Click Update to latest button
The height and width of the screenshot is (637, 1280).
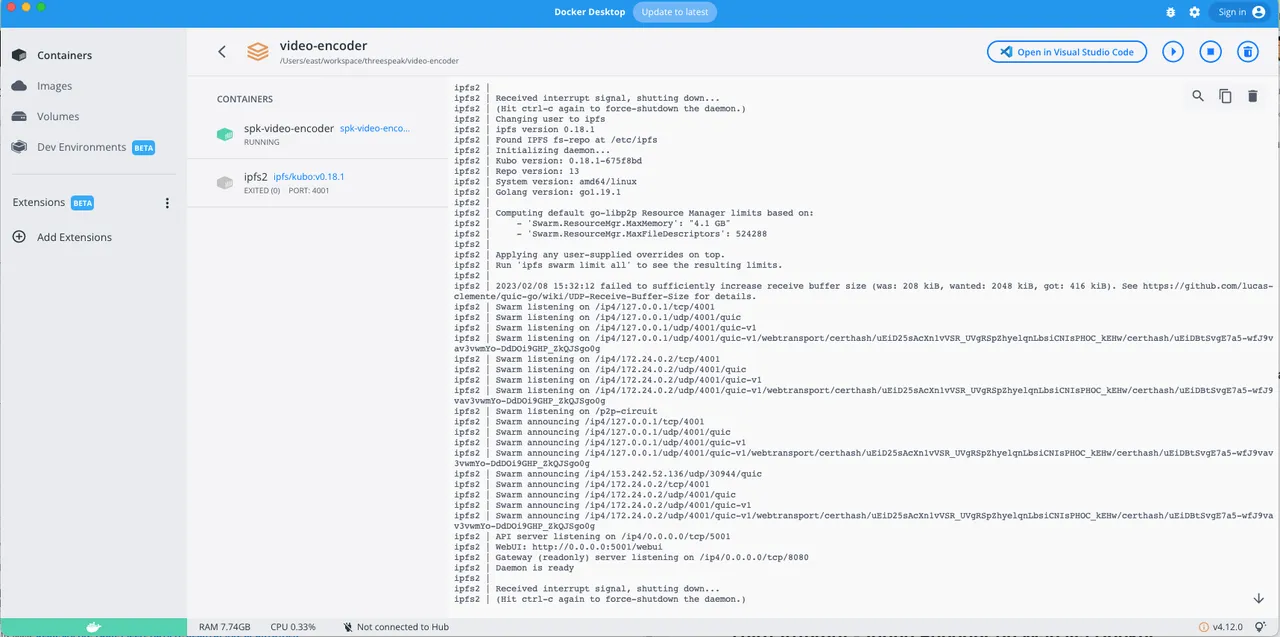point(675,12)
